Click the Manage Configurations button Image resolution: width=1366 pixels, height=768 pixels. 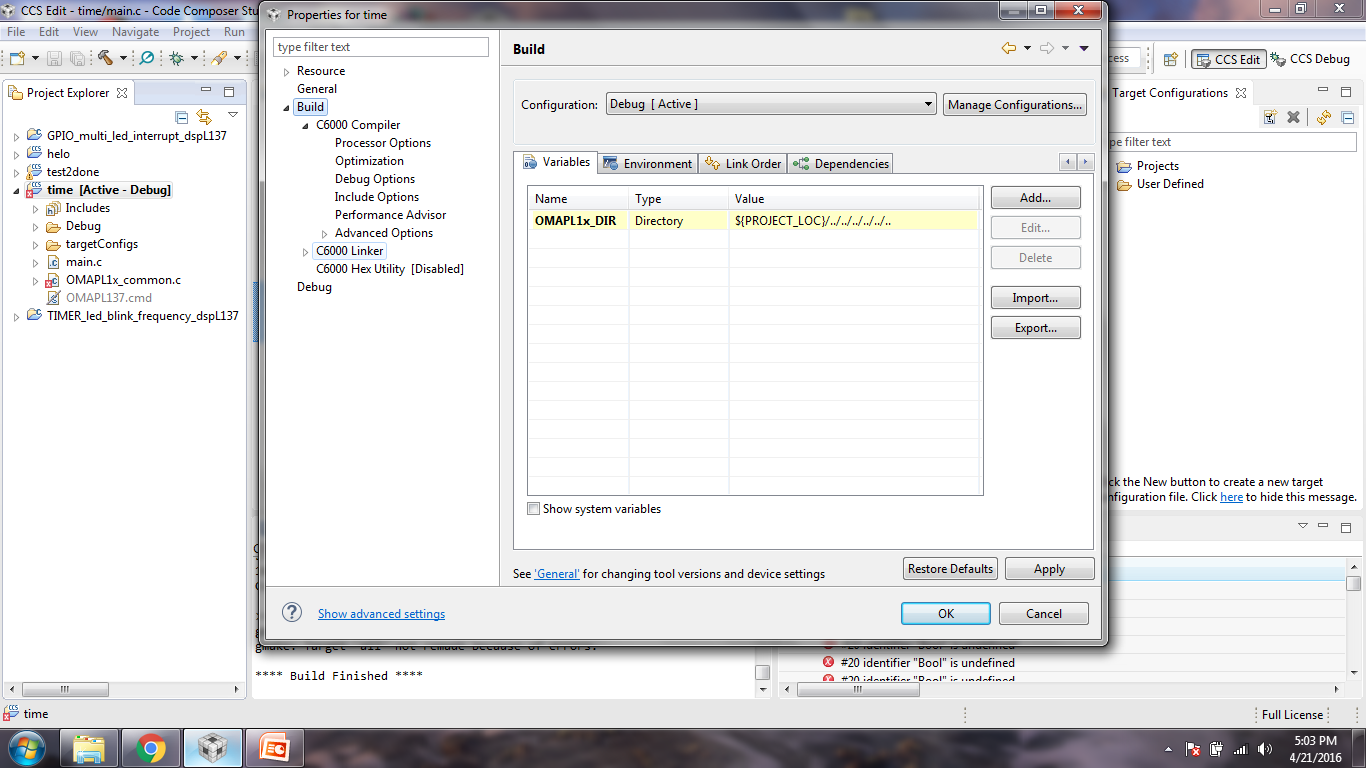(1014, 104)
